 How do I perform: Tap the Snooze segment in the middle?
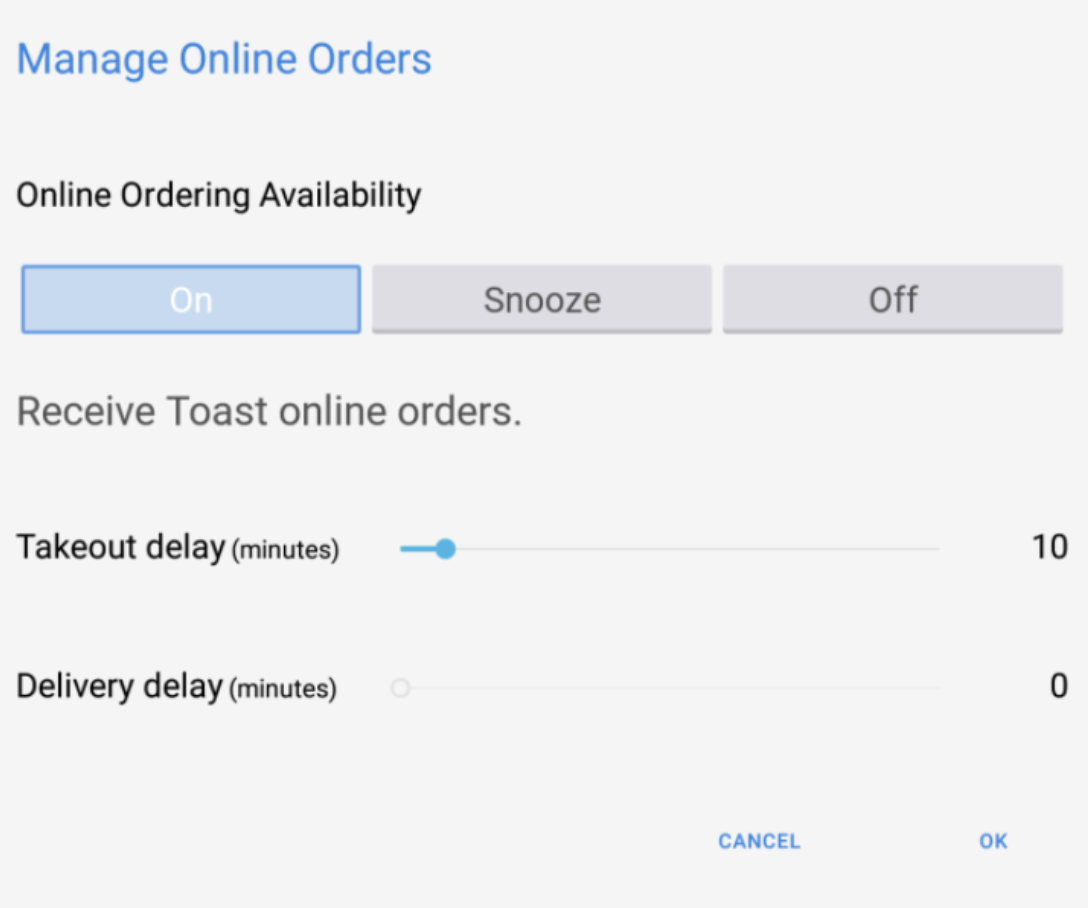pyautogui.click(x=541, y=298)
